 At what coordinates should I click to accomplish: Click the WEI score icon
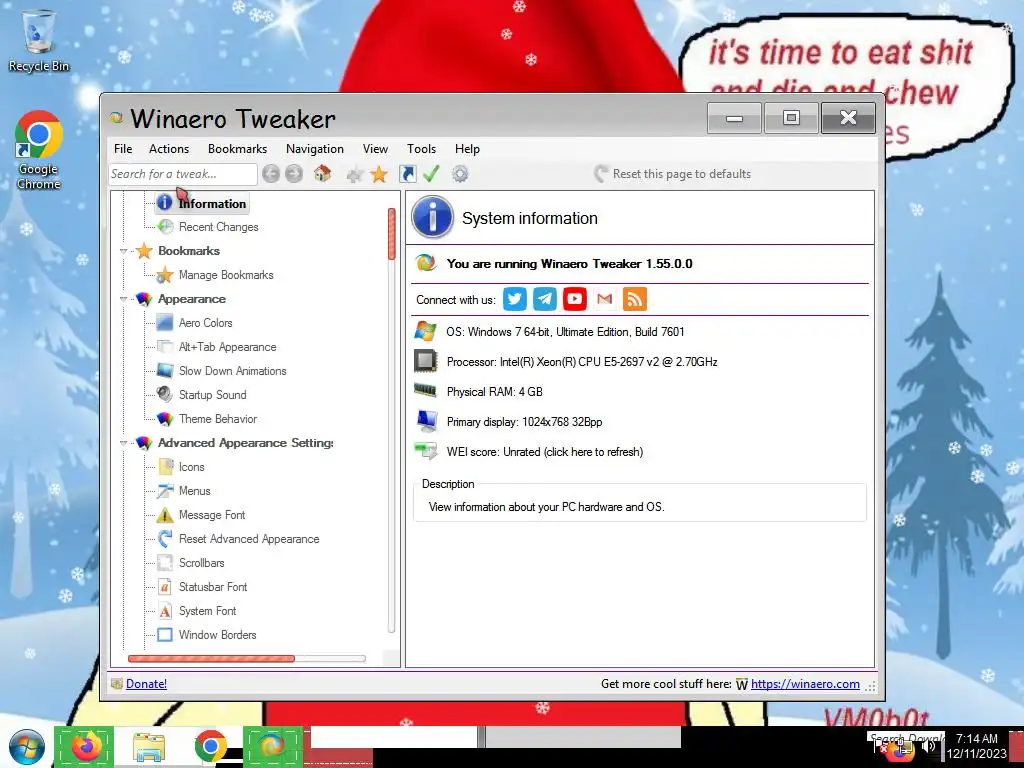pyautogui.click(x=426, y=451)
